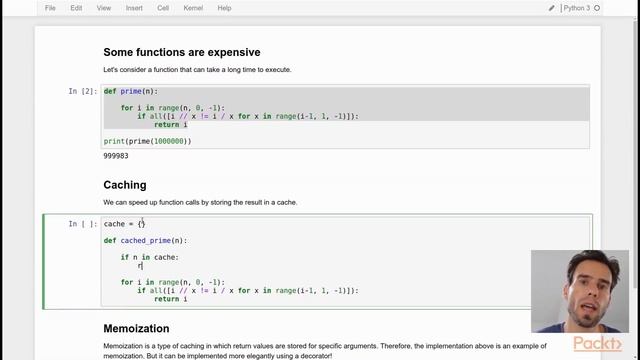Viewport: 640px width, 360px height.
Task: Click the presenter webcam video thumbnail
Action: tap(580, 291)
